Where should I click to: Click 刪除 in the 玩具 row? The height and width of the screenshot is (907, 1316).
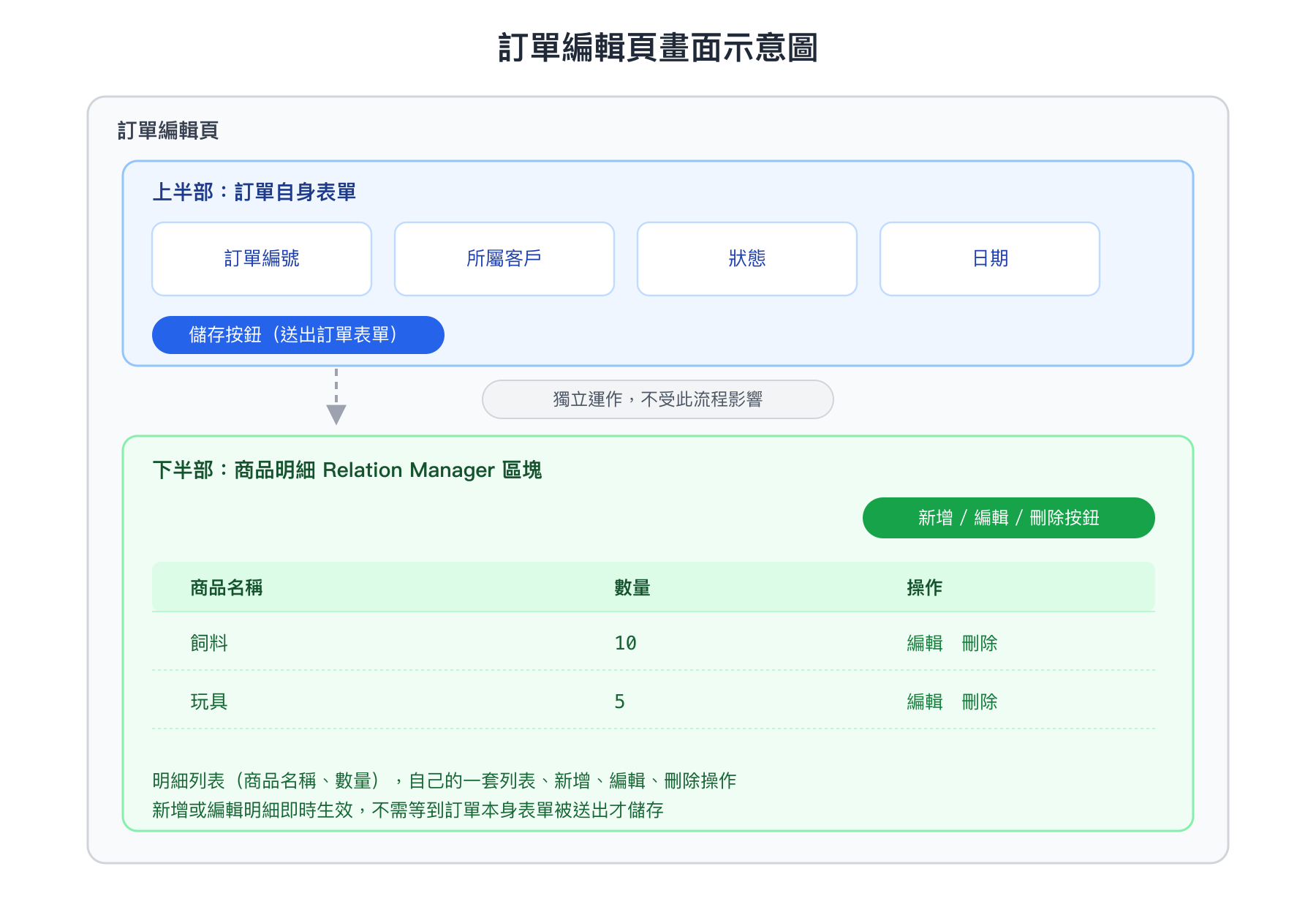[980, 701]
